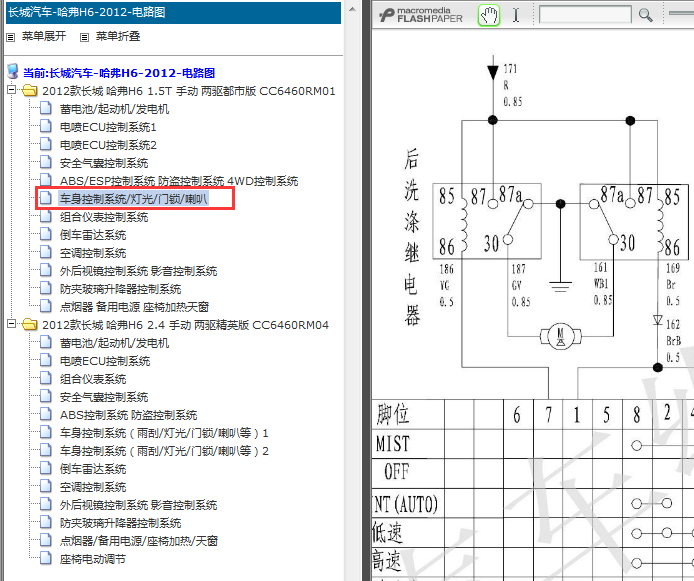Open ABS控制系统 防盗控制系统 page

[128, 415]
